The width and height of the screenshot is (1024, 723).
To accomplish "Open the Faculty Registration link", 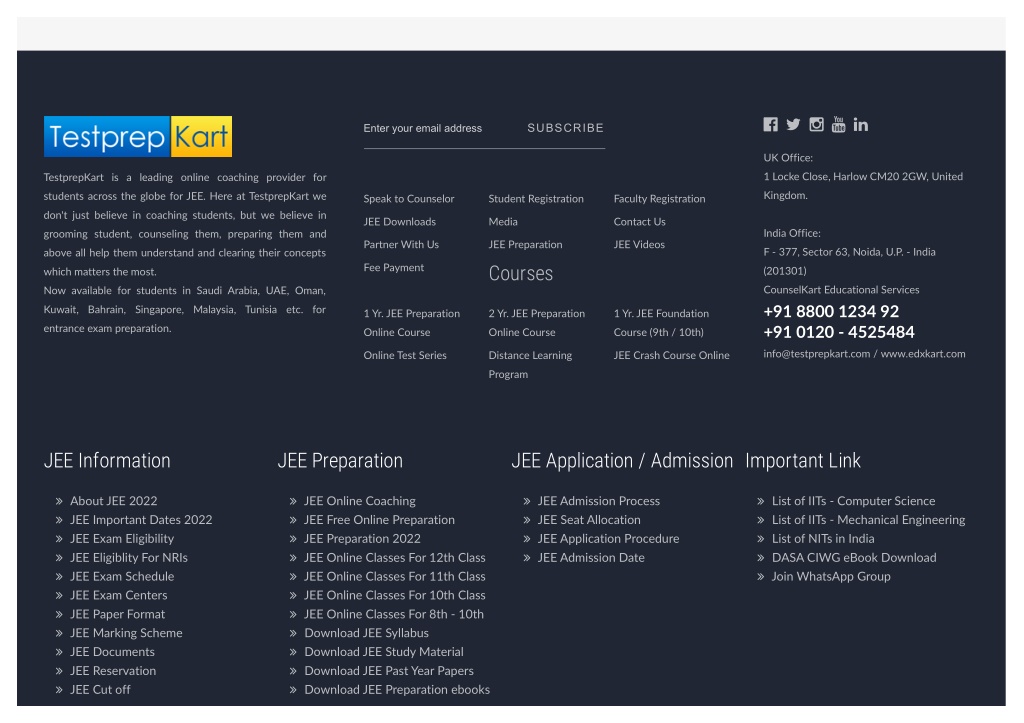I will click(x=660, y=199).
